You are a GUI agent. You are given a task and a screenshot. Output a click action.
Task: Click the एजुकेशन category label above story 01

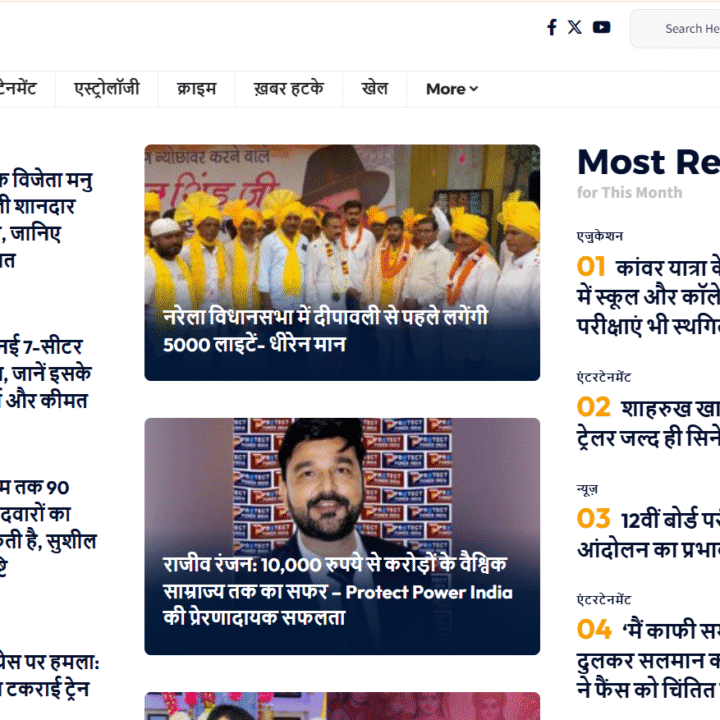coord(600,236)
